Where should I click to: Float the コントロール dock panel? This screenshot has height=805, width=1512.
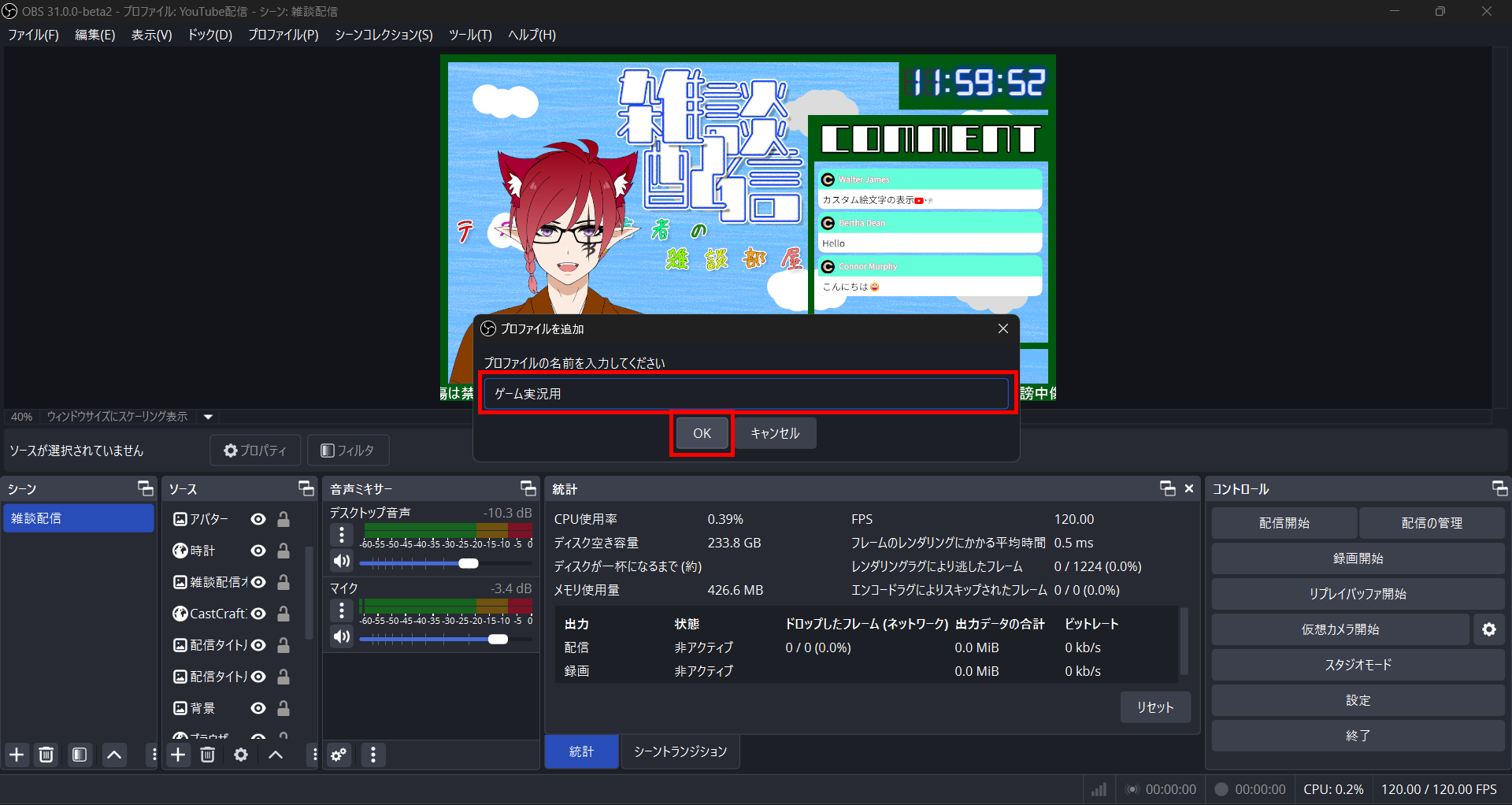(x=1500, y=488)
